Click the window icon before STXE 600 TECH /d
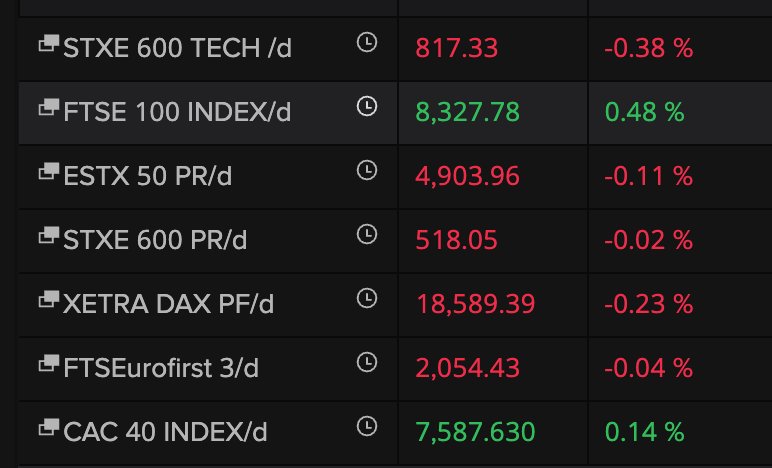The width and height of the screenshot is (772, 468). (49, 43)
